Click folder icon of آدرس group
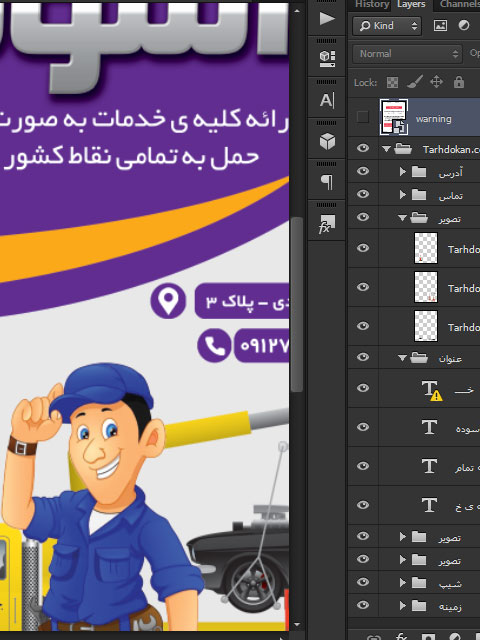 point(419,171)
